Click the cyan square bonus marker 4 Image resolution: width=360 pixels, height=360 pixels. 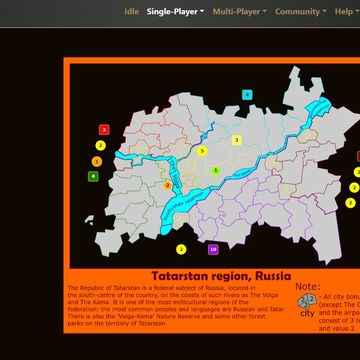pyautogui.click(x=247, y=95)
